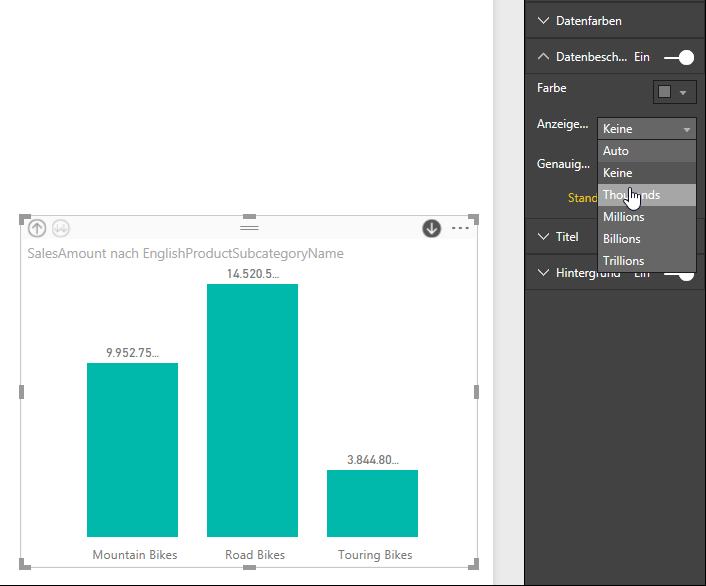
Task: Click the 14.520.5... data label
Action: 253,274
